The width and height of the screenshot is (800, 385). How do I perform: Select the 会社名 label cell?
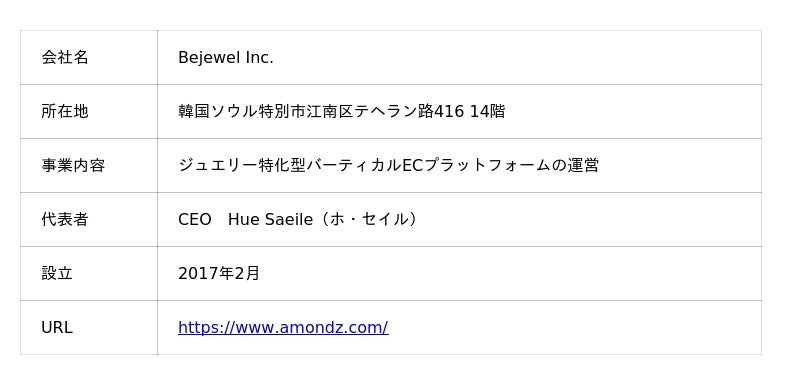coord(89,58)
